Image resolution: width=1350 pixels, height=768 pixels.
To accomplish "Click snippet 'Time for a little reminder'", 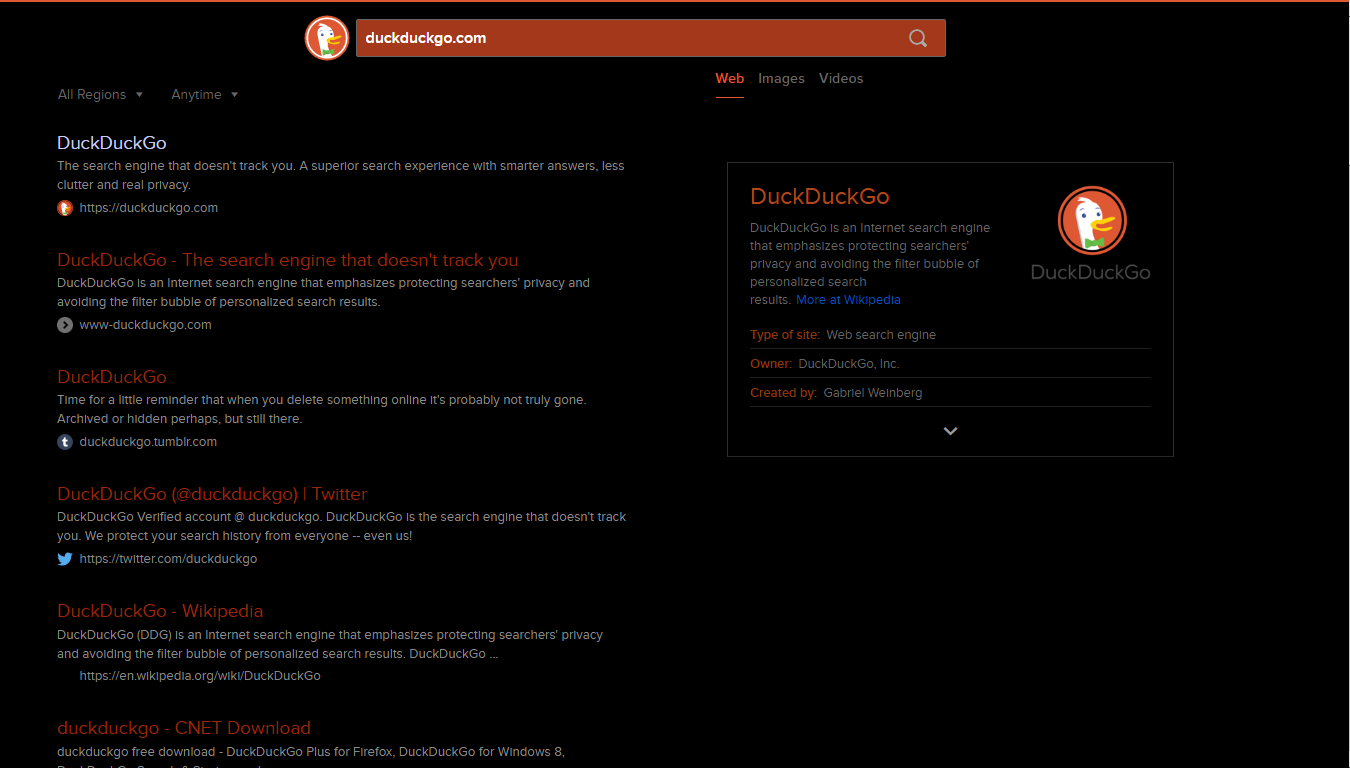I will click(322, 409).
